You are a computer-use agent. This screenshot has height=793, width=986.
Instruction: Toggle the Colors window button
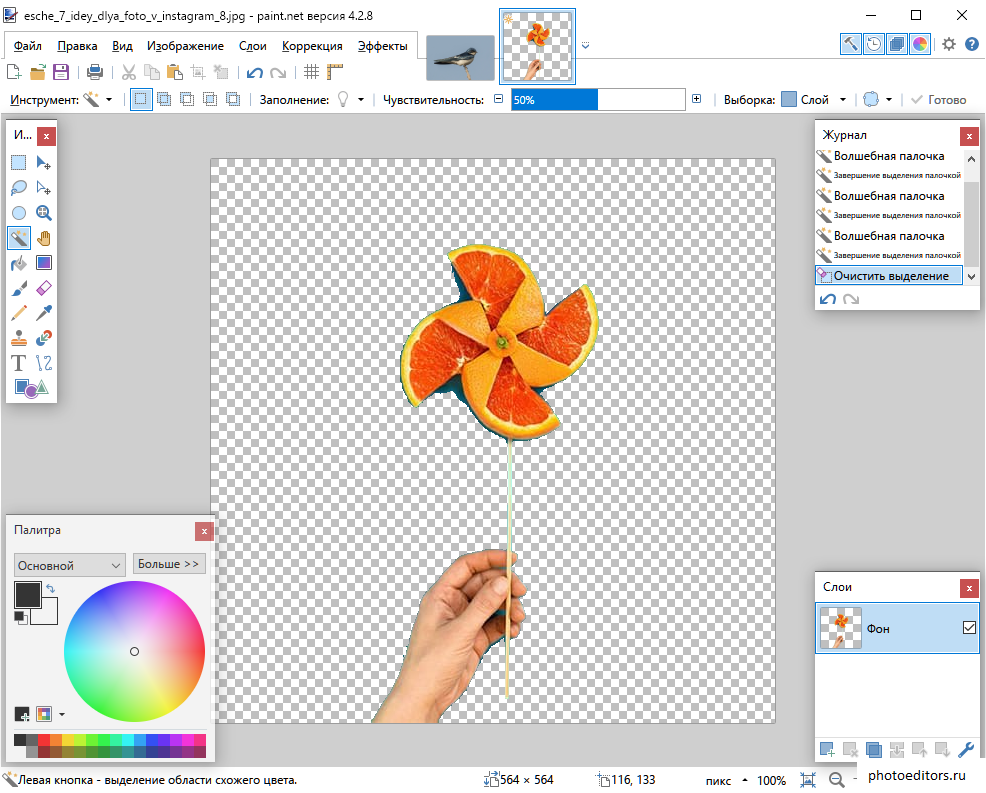(920, 44)
